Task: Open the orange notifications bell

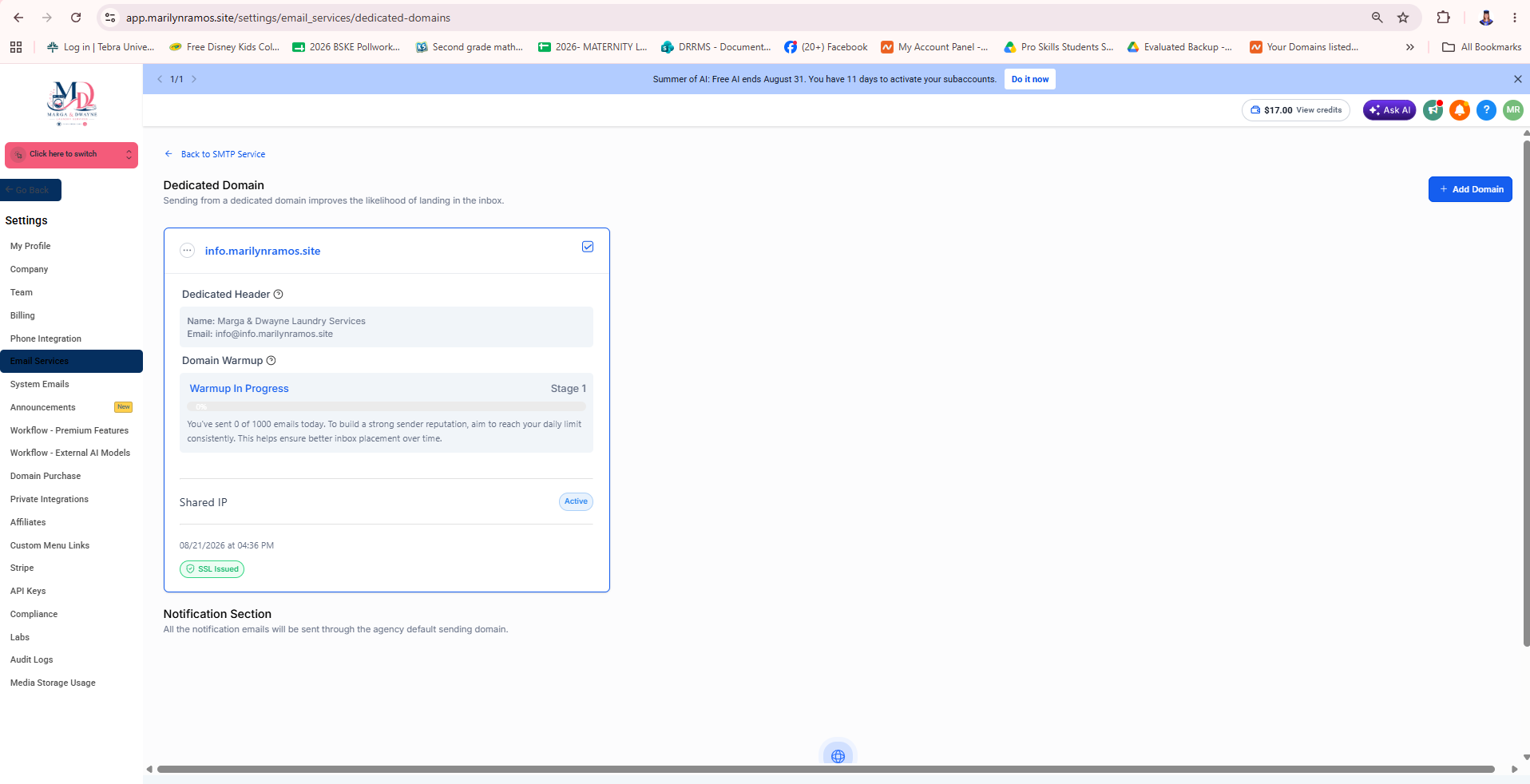Action: (1460, 110)
